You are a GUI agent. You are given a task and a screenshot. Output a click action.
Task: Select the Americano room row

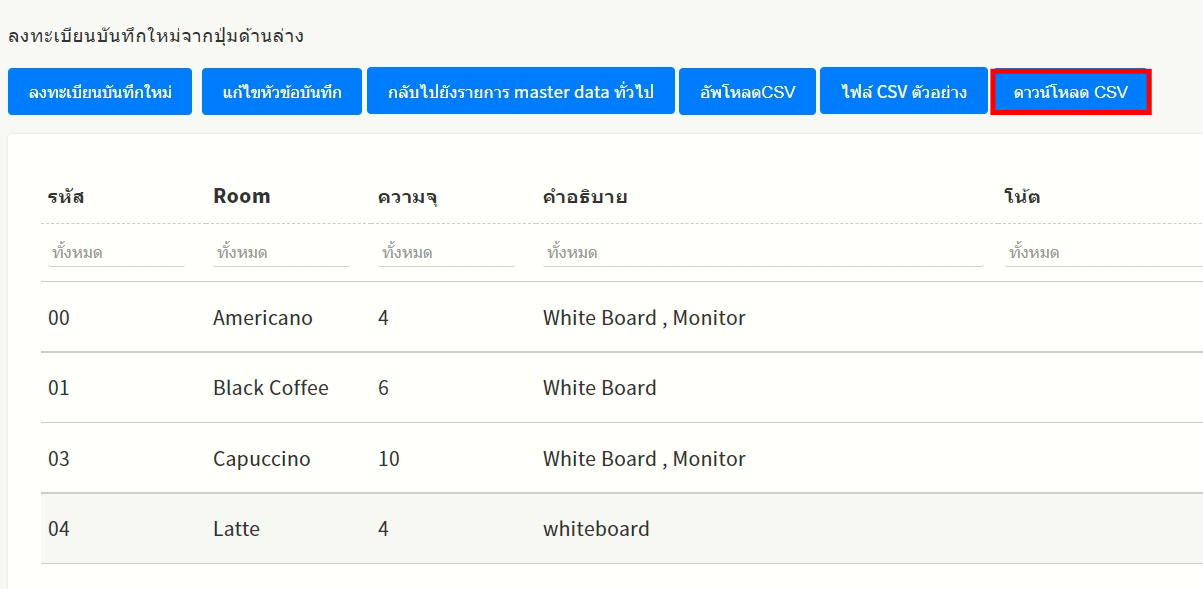(262, 318)
